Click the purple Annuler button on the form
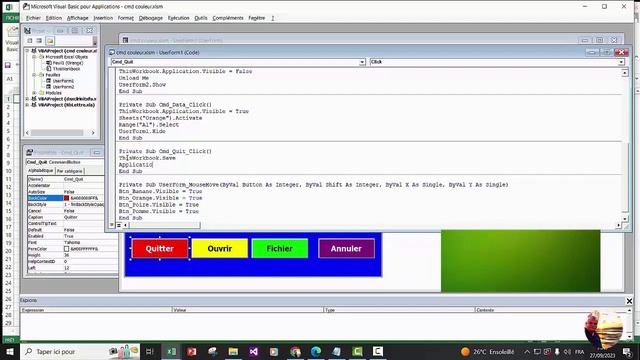Image resolution: width=640 pixels, height=360 pixels. tap(346, 248)
